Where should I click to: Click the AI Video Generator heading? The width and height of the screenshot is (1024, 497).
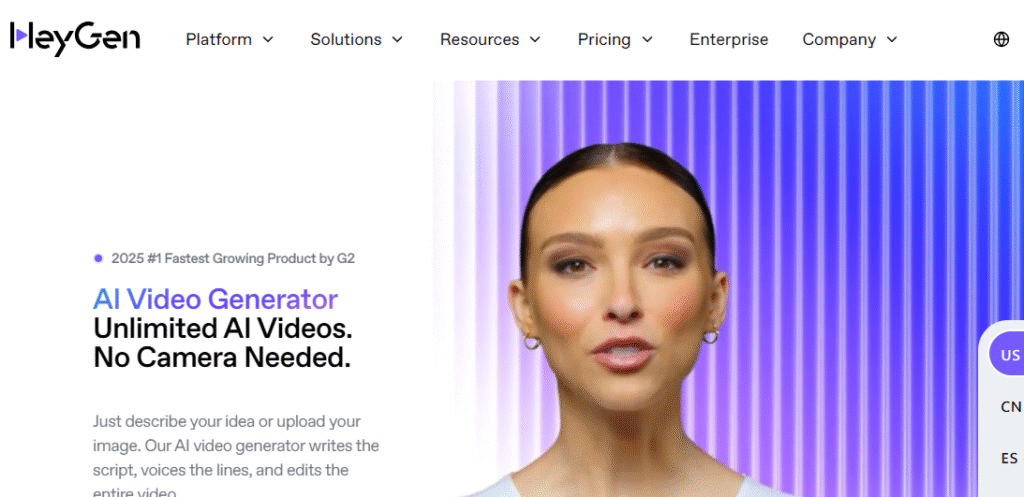(x=216, y=299)
